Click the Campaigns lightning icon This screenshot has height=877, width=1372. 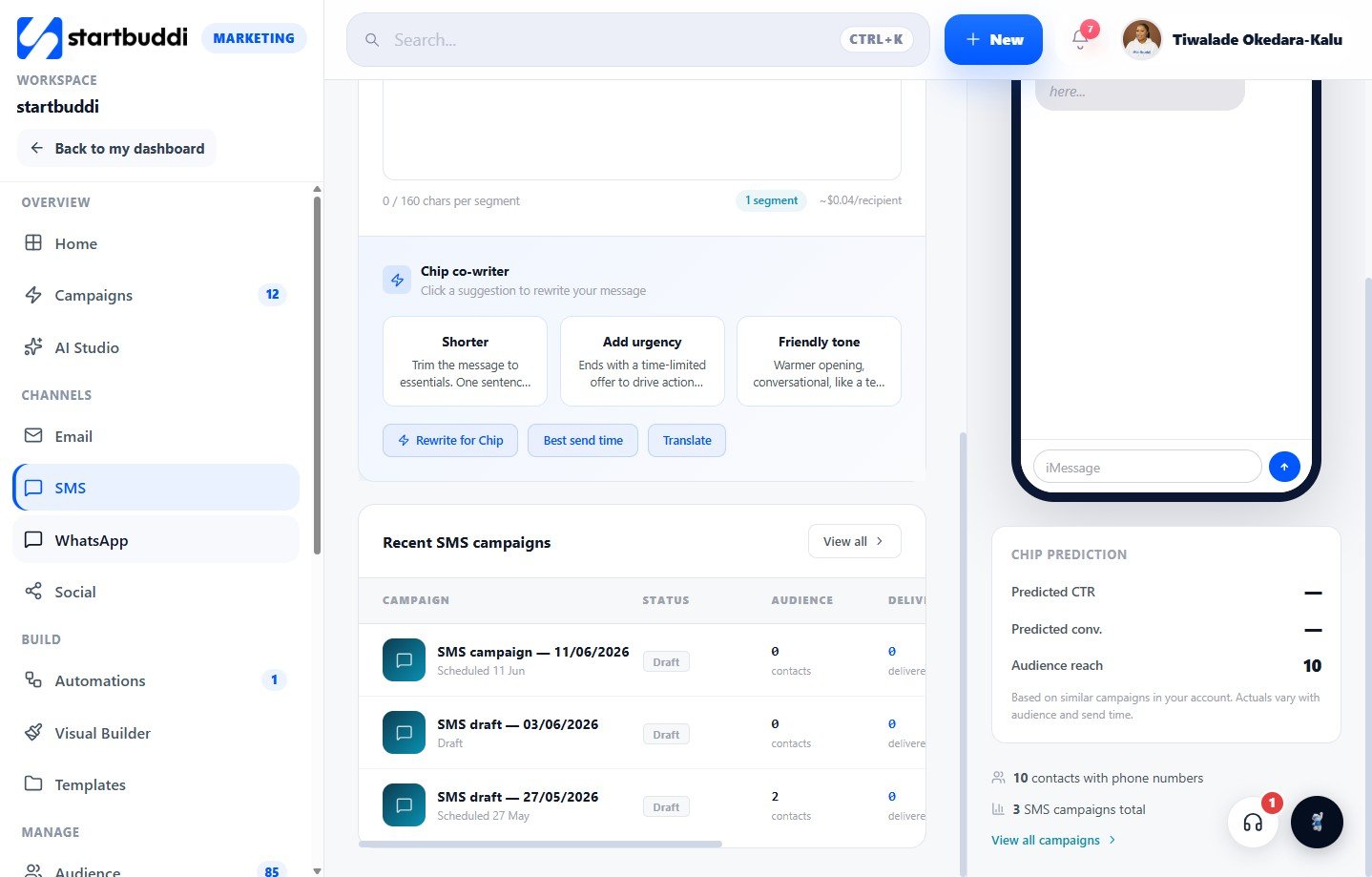(x=33, y=295)
